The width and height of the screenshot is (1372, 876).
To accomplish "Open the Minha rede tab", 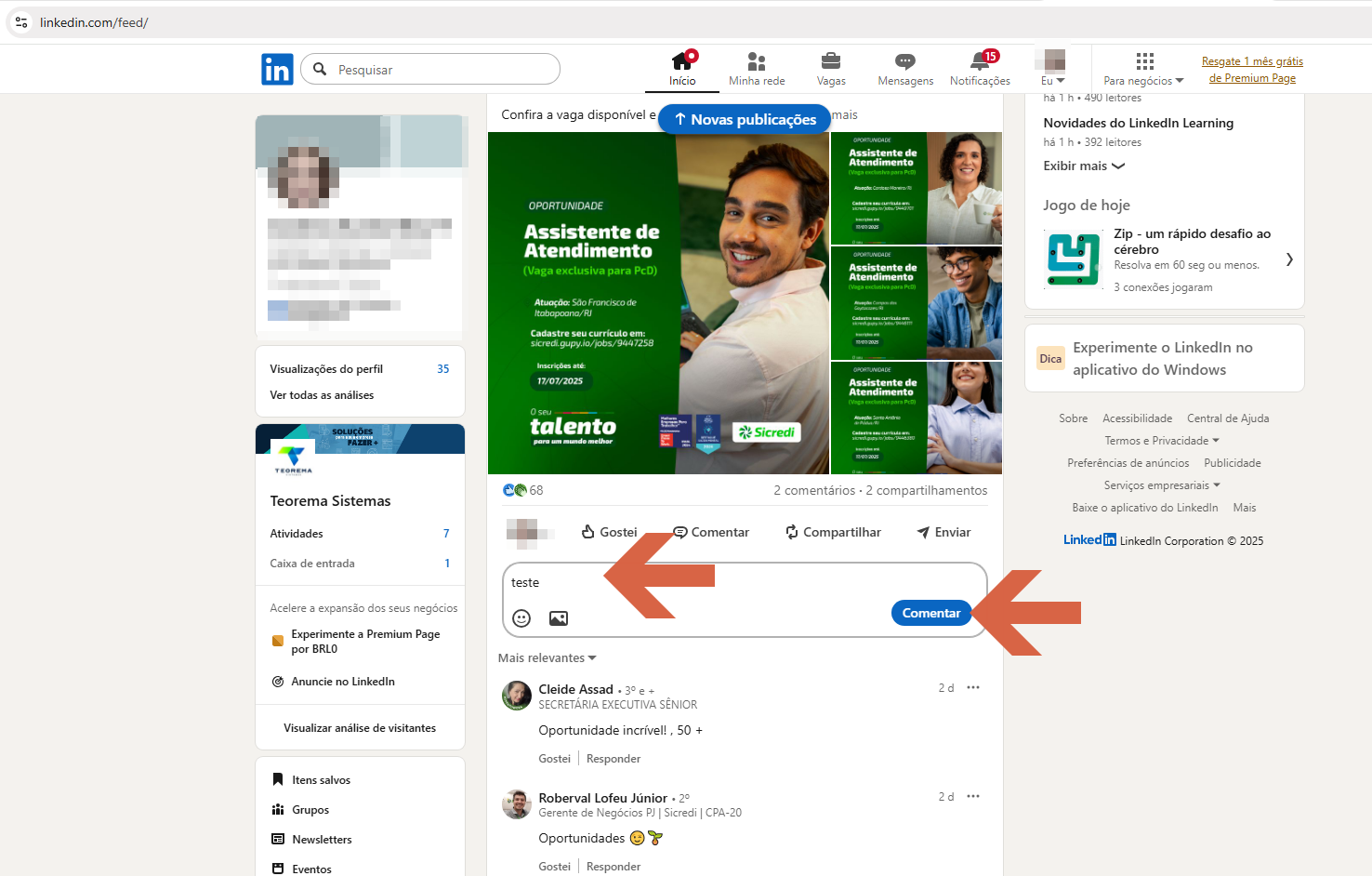I will (x=757, y=69).
